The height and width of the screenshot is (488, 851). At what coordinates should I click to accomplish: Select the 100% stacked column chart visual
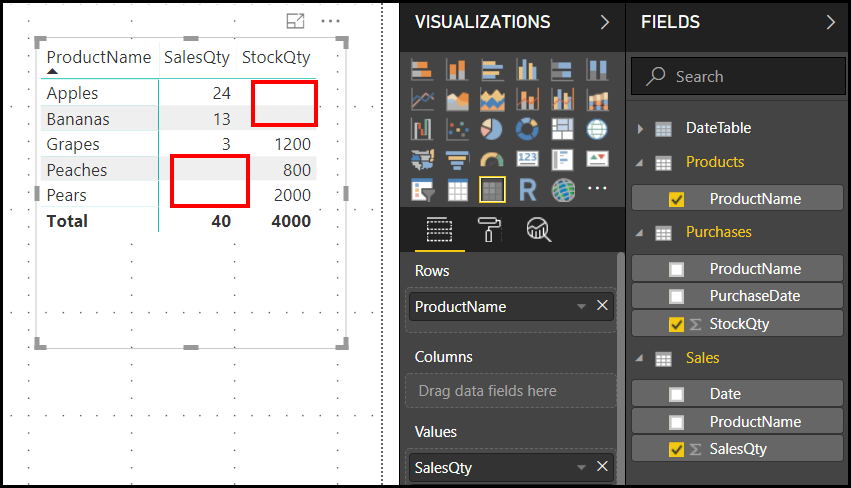(597, 70)
